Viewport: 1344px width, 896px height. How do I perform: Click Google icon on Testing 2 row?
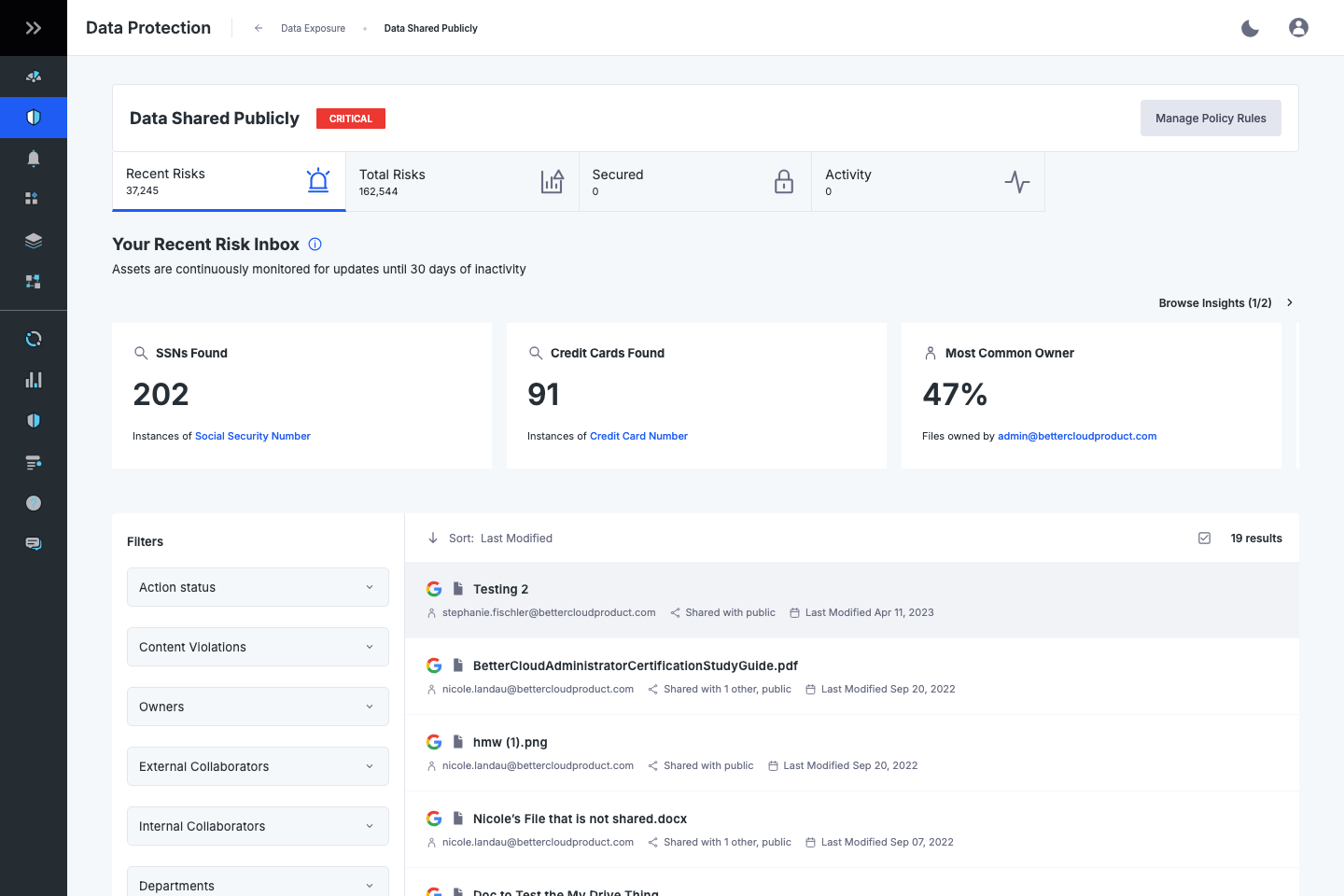434,589
